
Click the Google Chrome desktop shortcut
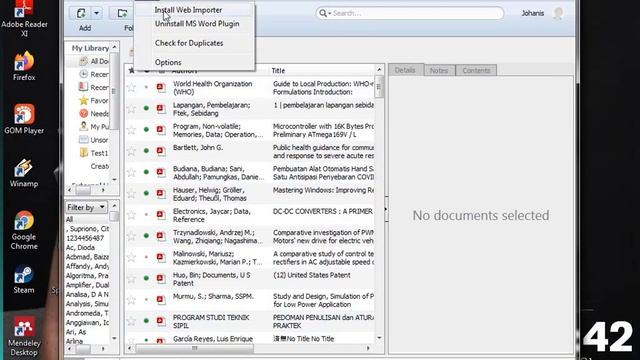[24, 230]
